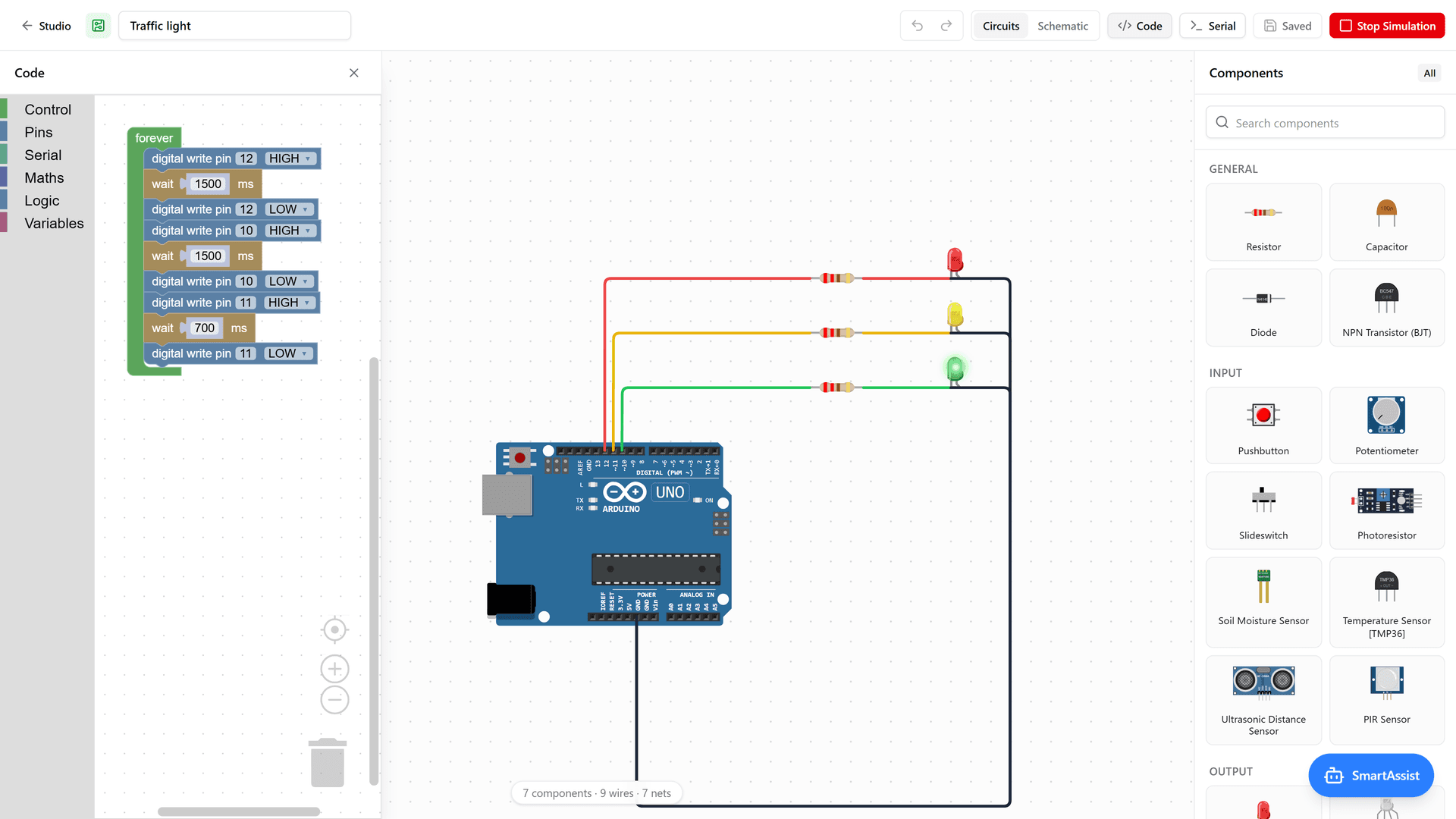Open the SmartAssist chat
The width and height of the screenshot is (1456, 819).
pyautogui.click(x=1371, y=775)
